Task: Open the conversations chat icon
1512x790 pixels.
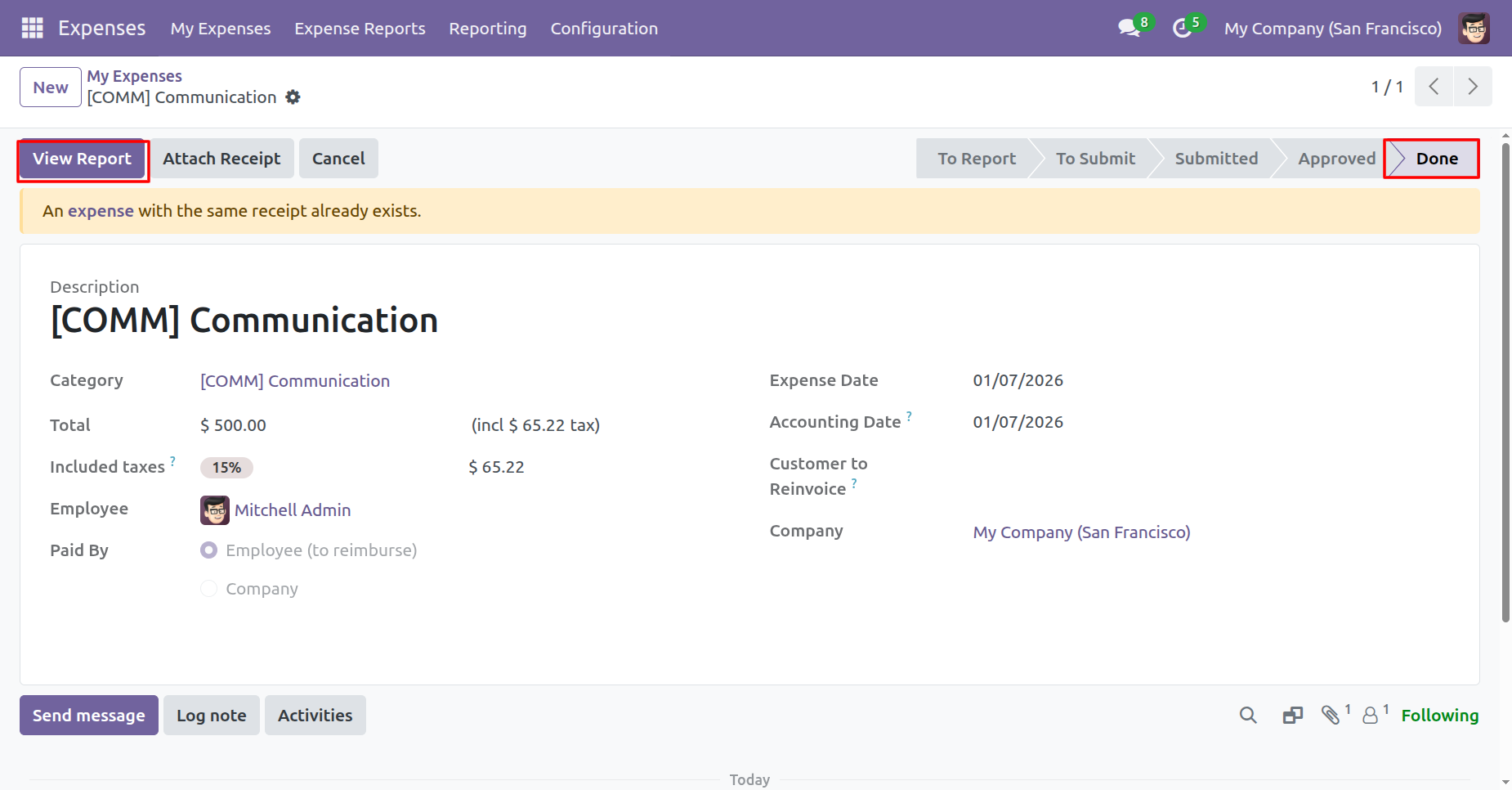Action: [1129, 29]
